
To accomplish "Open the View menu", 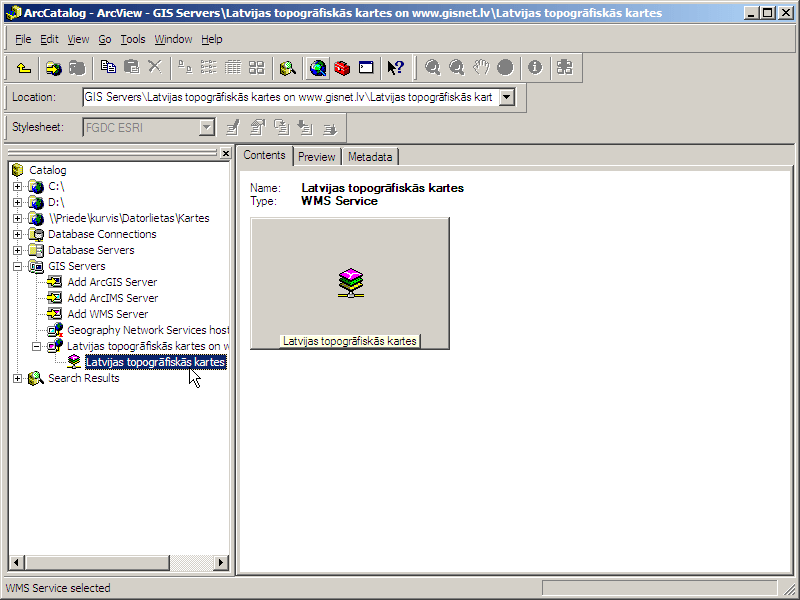I will [x=78, y=39].
